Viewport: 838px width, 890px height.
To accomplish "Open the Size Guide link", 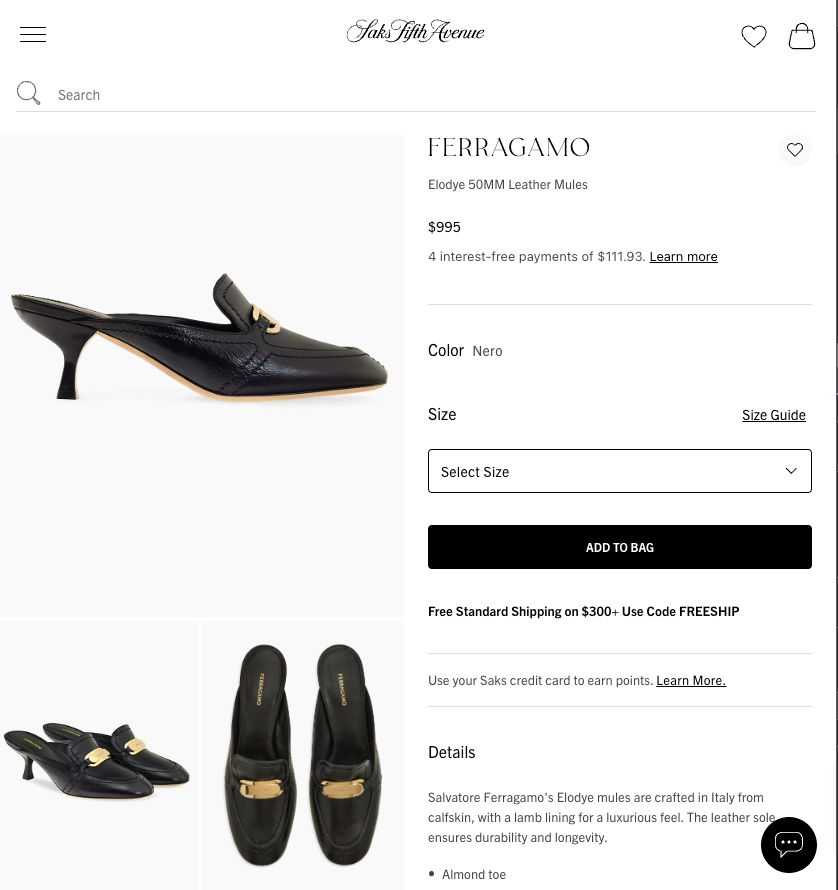I will click(774, 413).
